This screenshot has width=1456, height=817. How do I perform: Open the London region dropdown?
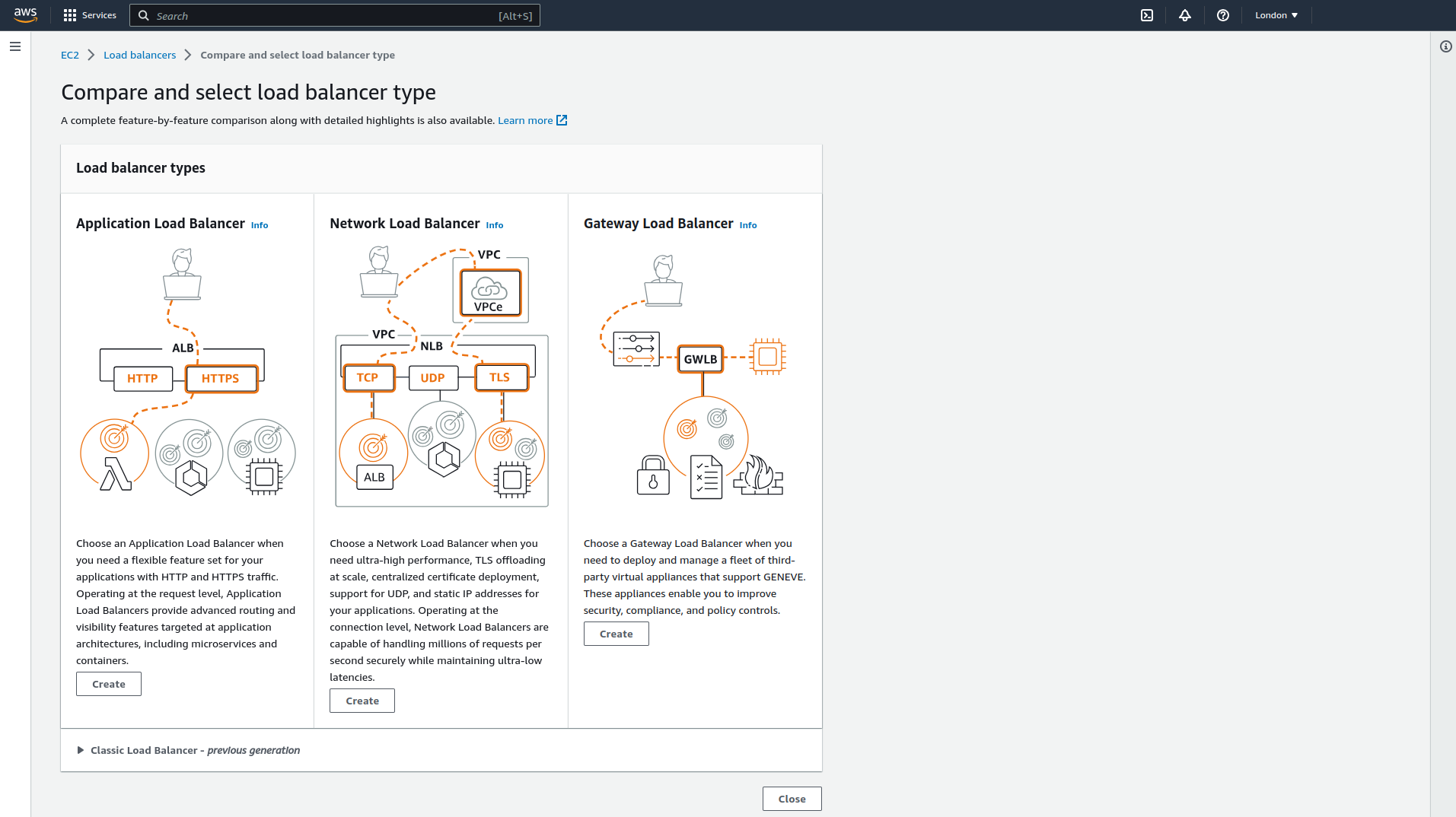pyautogui.click(x=1276, y=15)
